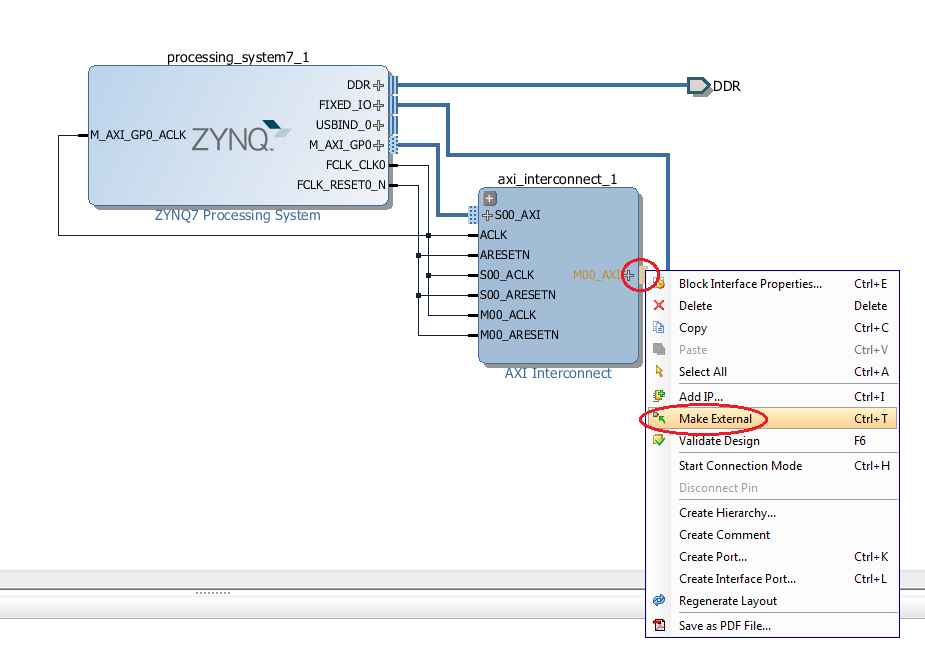Open the AXI Interconnect link
This screenshot has width=925, height=651.
556,373
